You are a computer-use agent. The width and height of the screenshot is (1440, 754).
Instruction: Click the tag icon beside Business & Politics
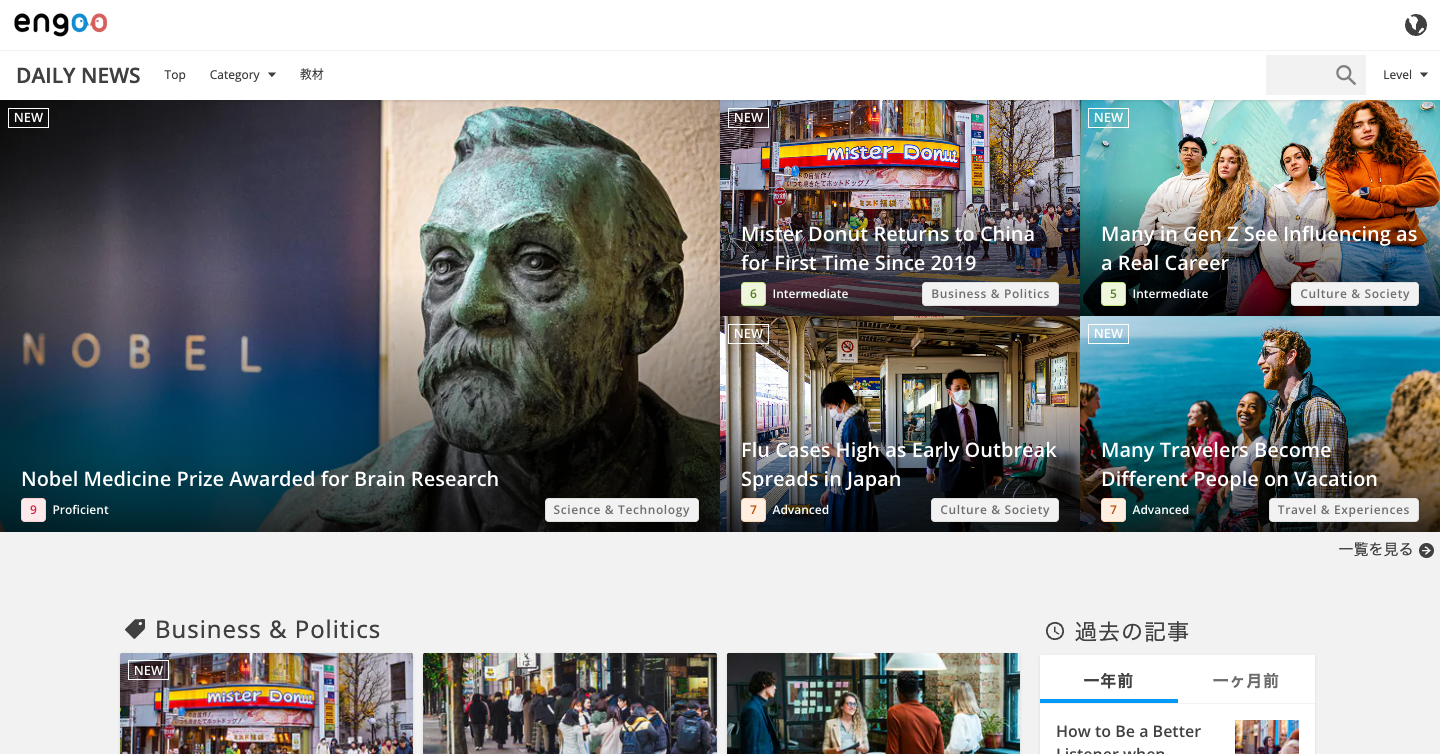135,629
